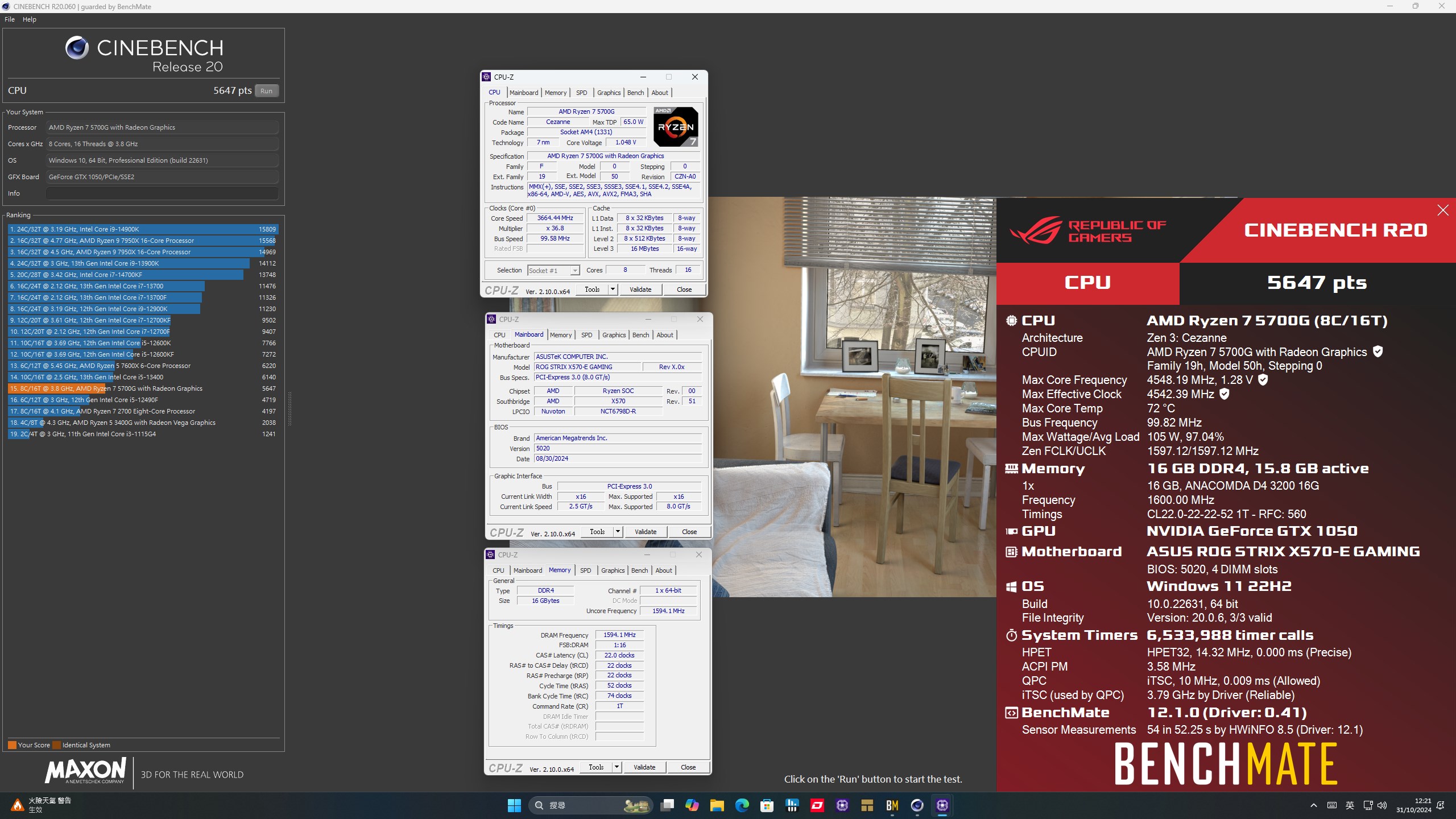The width and height of the screenshot is (1456, 819).
Task: Click the active CPU-Z taskbar icon
Action: (x=942, y=805)
